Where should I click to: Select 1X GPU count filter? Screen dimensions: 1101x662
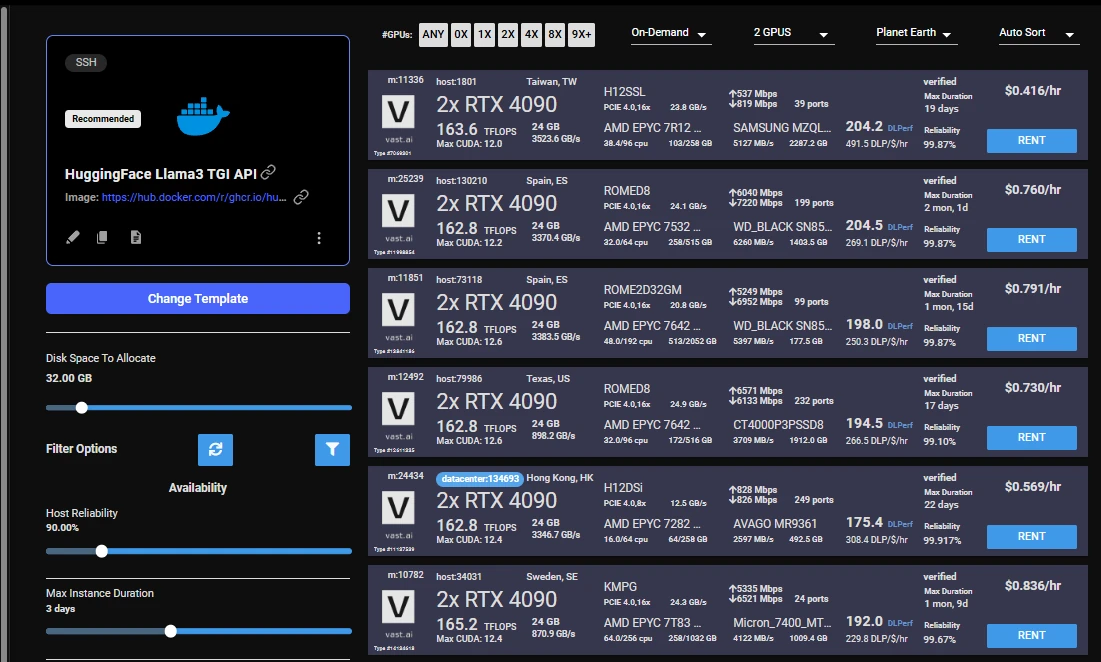click(x=484, y=34)
